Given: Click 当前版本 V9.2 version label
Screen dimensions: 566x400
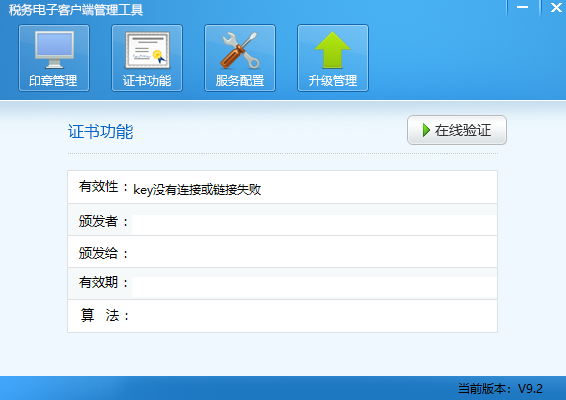Looking at the screenshot, I should pyautogui.click(x=500, y=389).
